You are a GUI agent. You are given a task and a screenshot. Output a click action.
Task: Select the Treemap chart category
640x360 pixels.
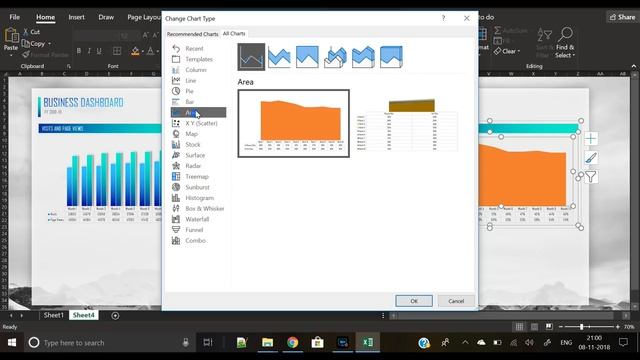pyautogui.click(x=198, y=176)
